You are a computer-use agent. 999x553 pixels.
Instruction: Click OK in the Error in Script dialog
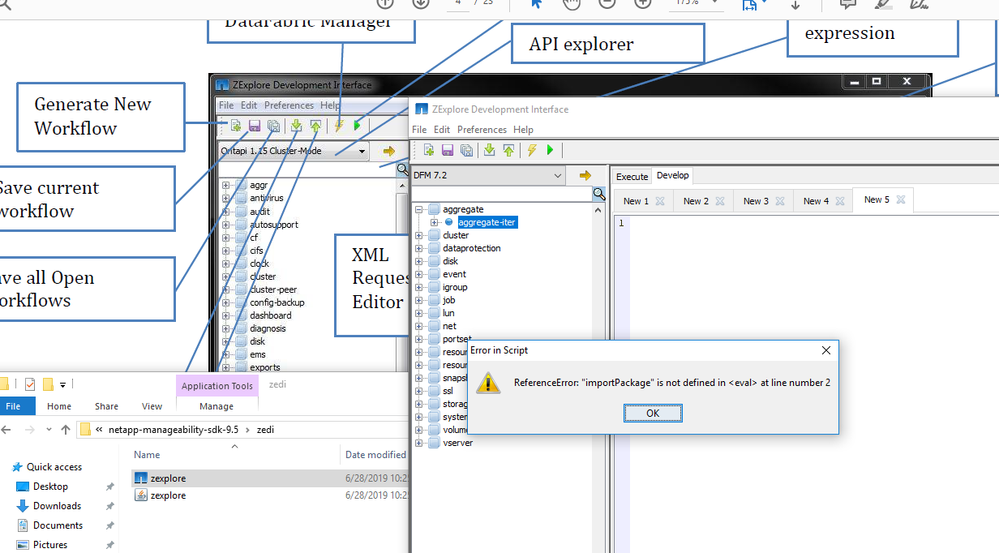pyautogui.click(x=652, y=413)
